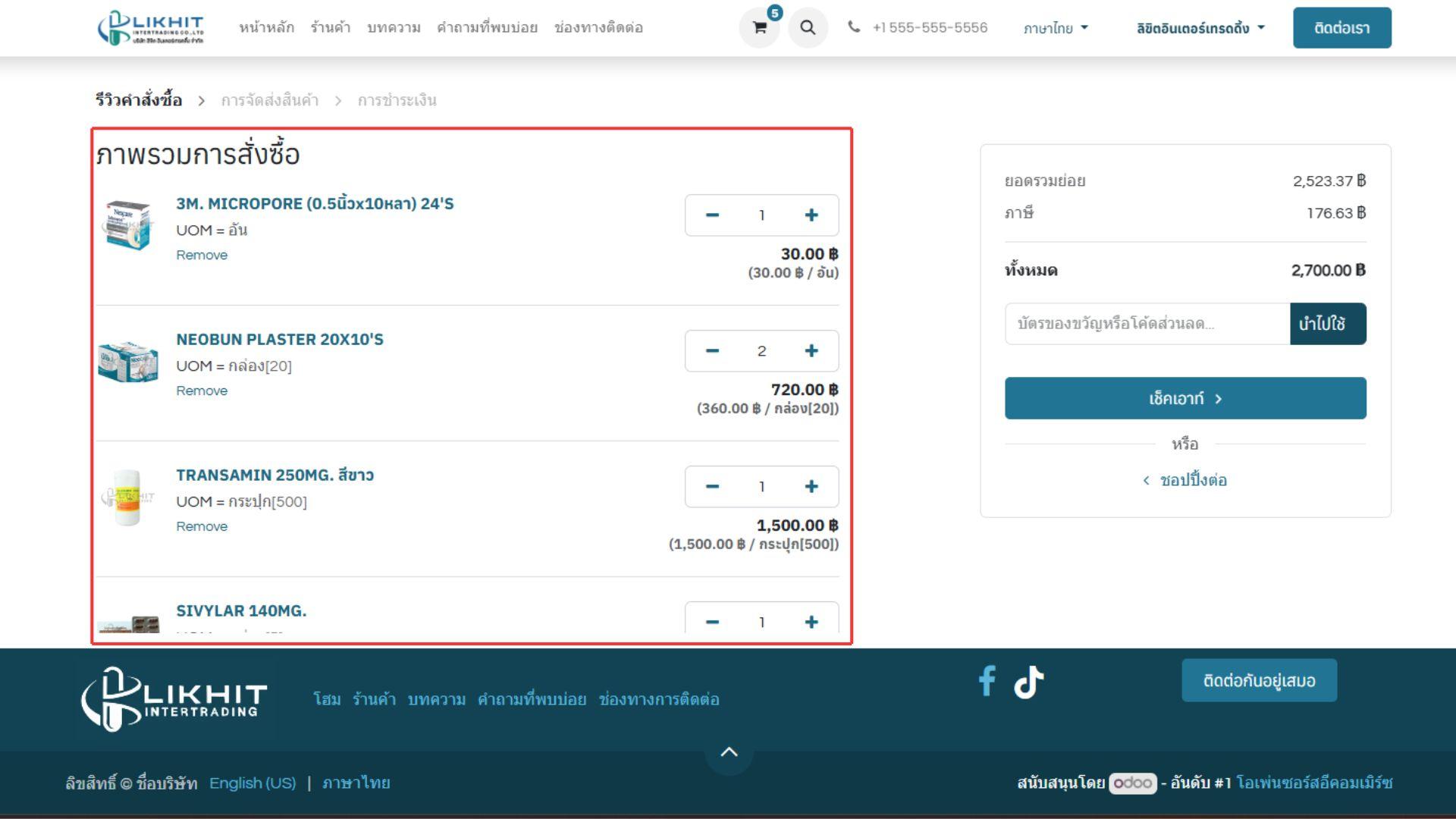Open the Facebook icon in footer
Screen dimensions: 1456x819
(987, 681)
